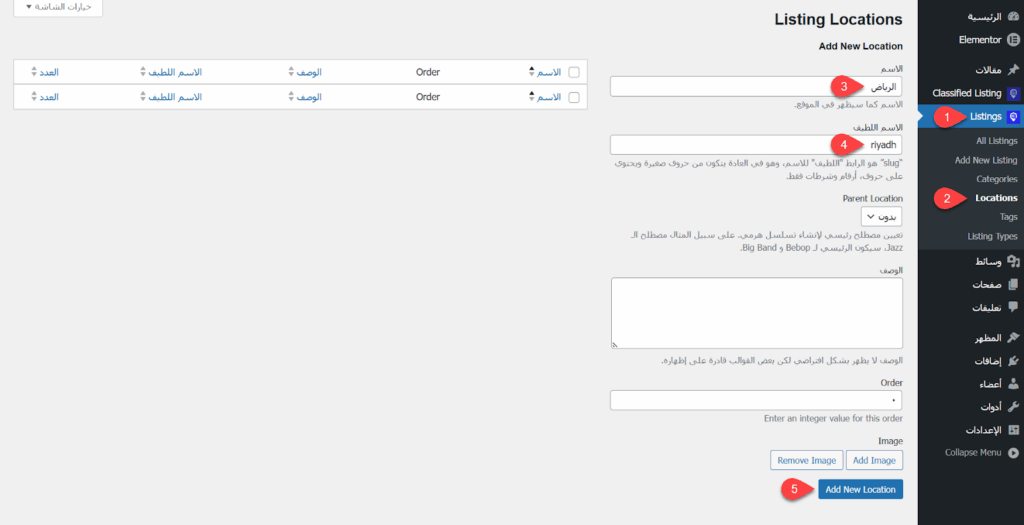Click the comments bubble icon beside تعليقات

pos(1013,307)
